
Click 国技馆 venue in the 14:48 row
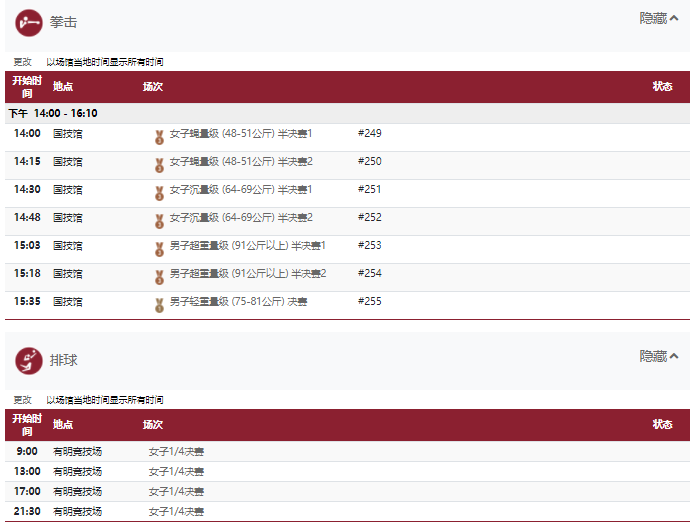click(68, 218)
